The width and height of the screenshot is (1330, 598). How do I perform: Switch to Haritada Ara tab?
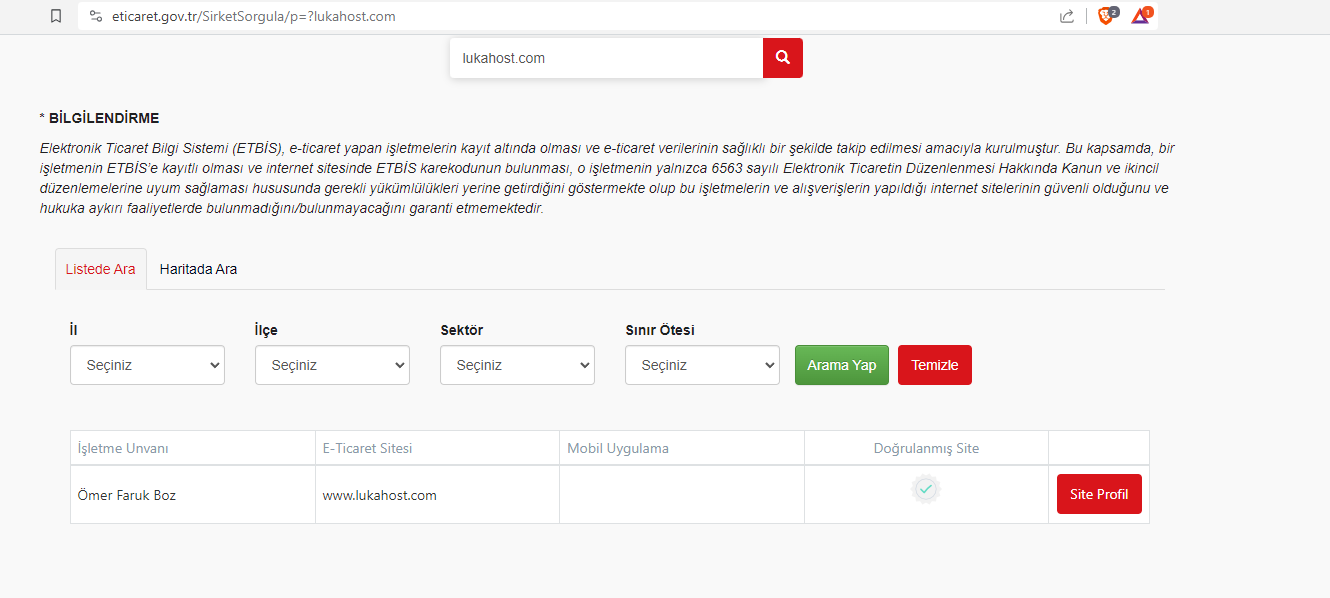pos(198,269)
